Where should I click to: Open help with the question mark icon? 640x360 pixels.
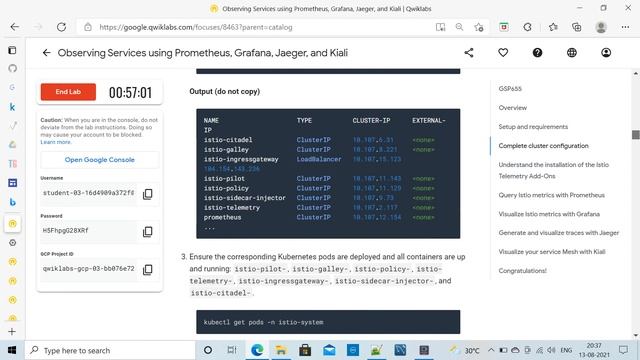pos(537,53)
